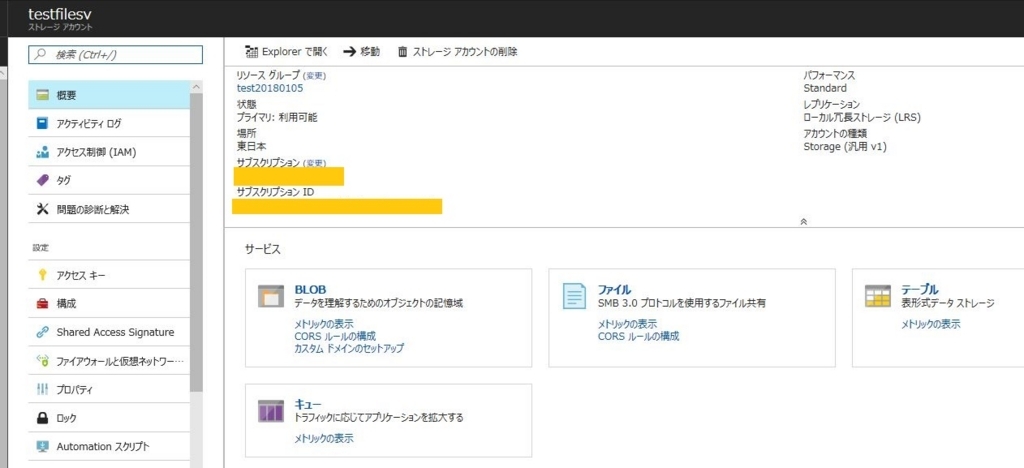Click CORS ルールの構成 under BLOB
The height and width of the screenshot is (468, 1024).
point(335,336)
